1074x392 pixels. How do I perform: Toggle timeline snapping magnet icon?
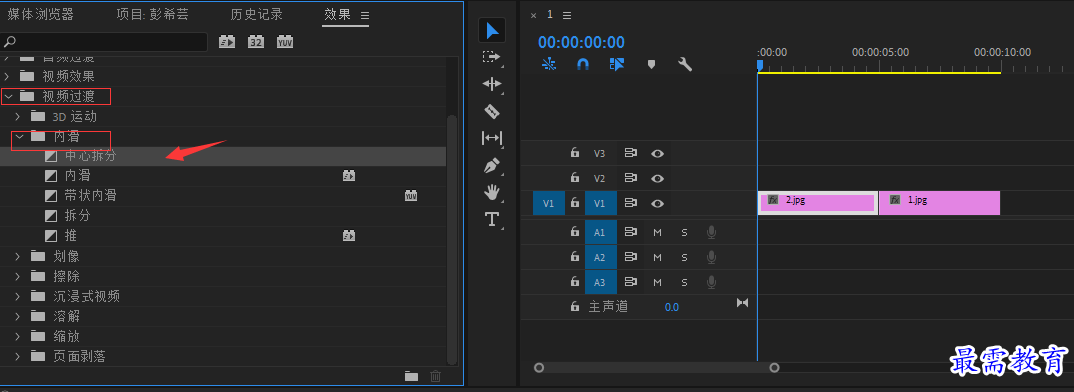click(583, 64)
